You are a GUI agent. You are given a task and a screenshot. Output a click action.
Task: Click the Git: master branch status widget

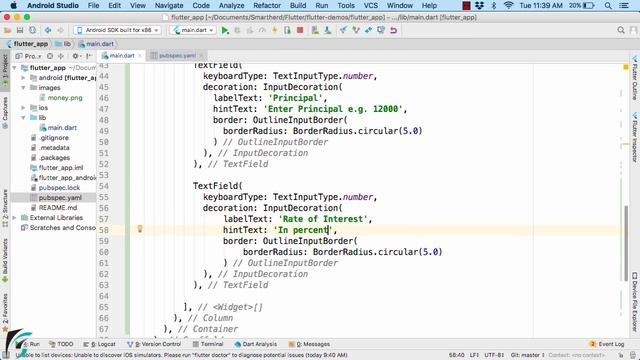527,355
